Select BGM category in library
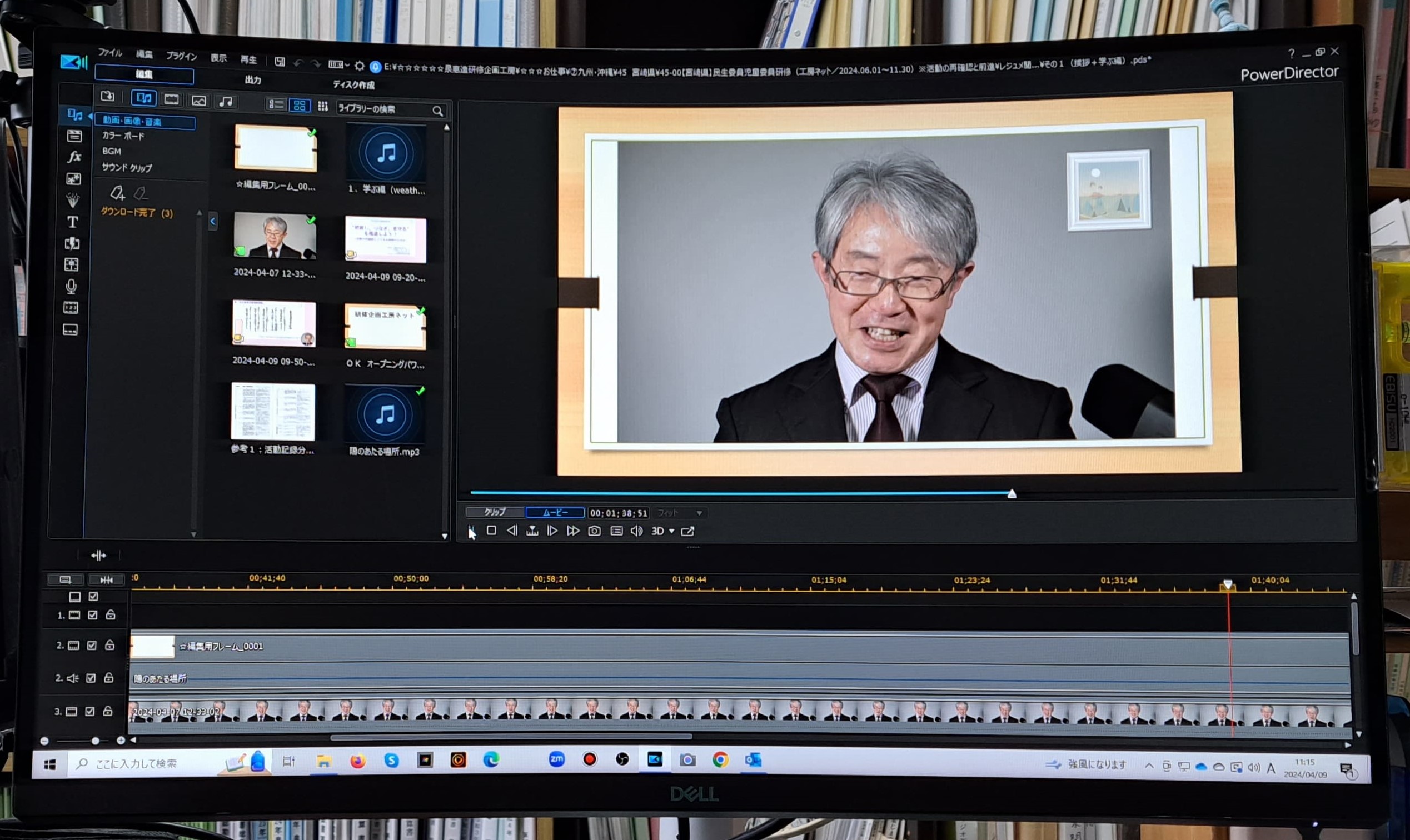This screenshot has height=840, width=1410. coord(112,151)
